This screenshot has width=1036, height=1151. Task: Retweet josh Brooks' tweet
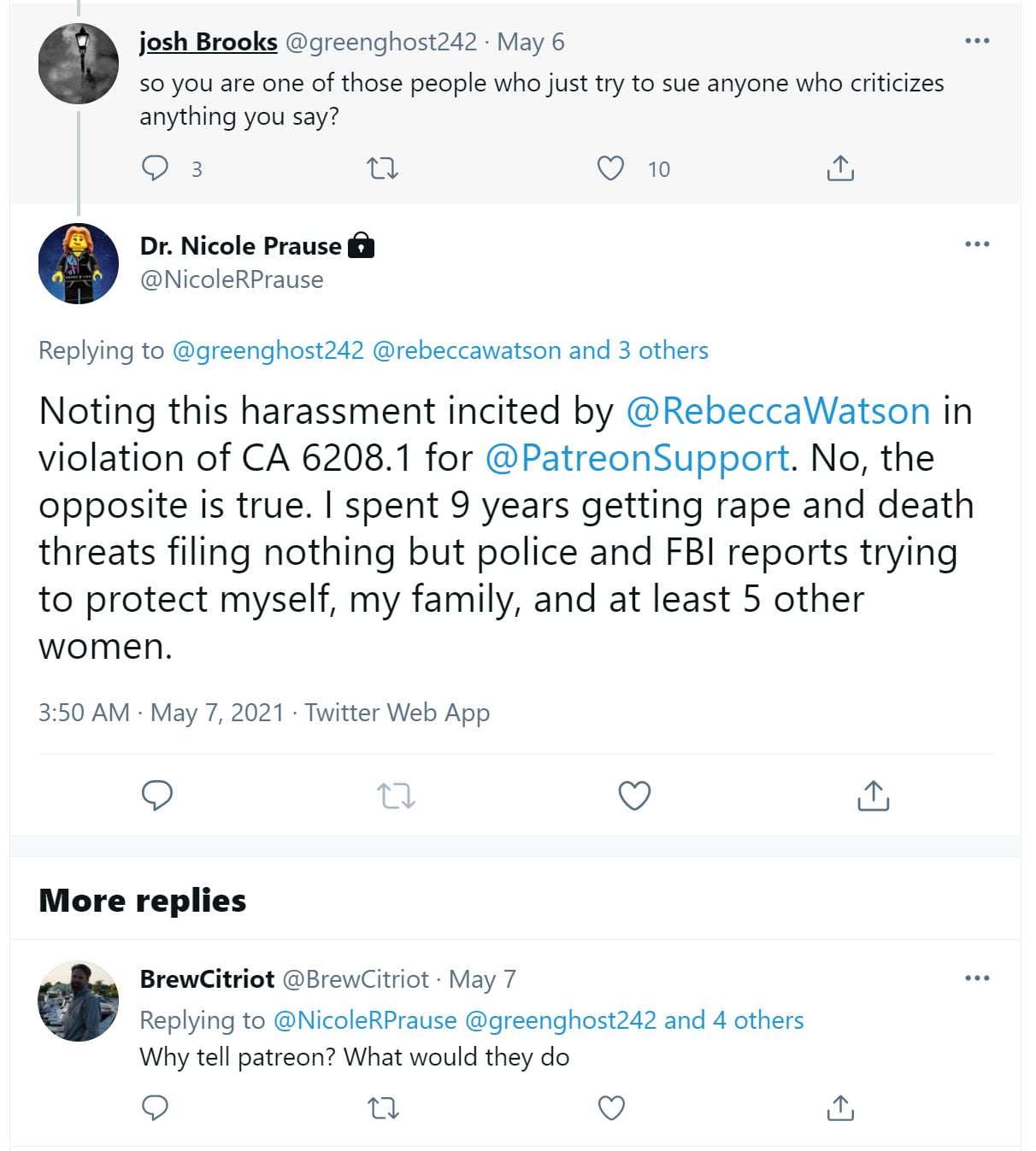click(382, 168)
